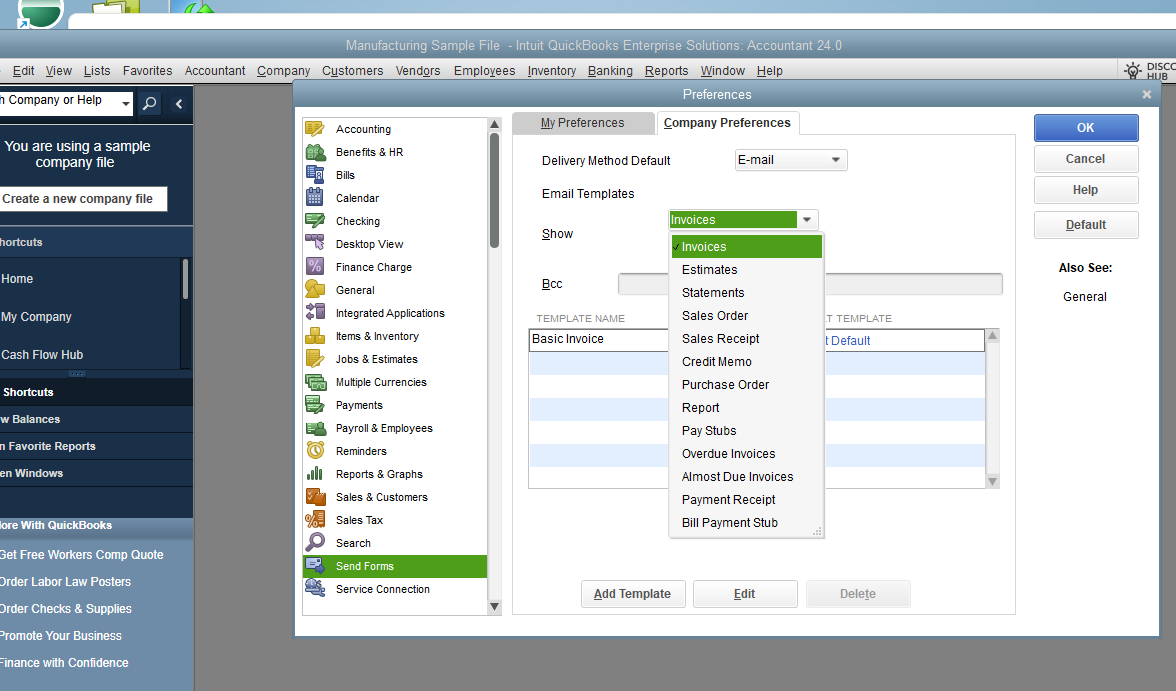1176x691 pixels.
Task: Open Reports & Graphs chart icon
Action: point(315,474)
